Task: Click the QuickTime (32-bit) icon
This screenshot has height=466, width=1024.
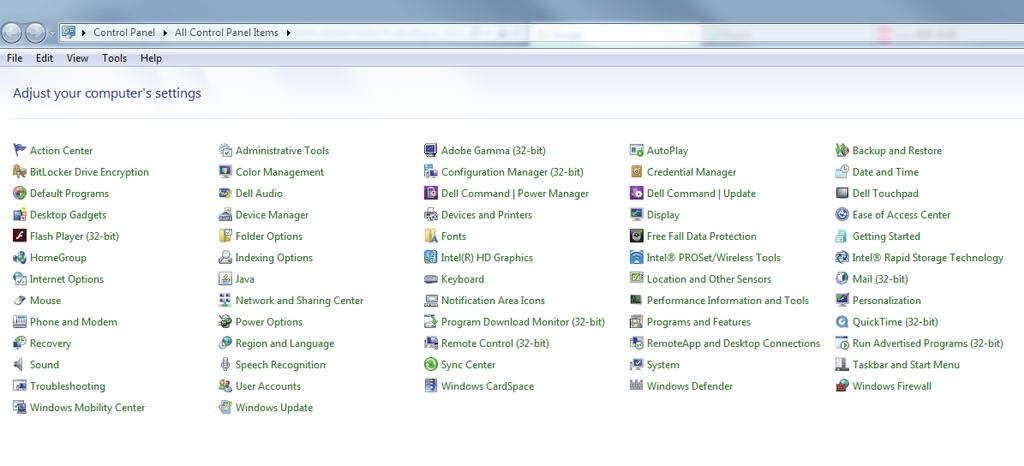Action: point(842,322)
